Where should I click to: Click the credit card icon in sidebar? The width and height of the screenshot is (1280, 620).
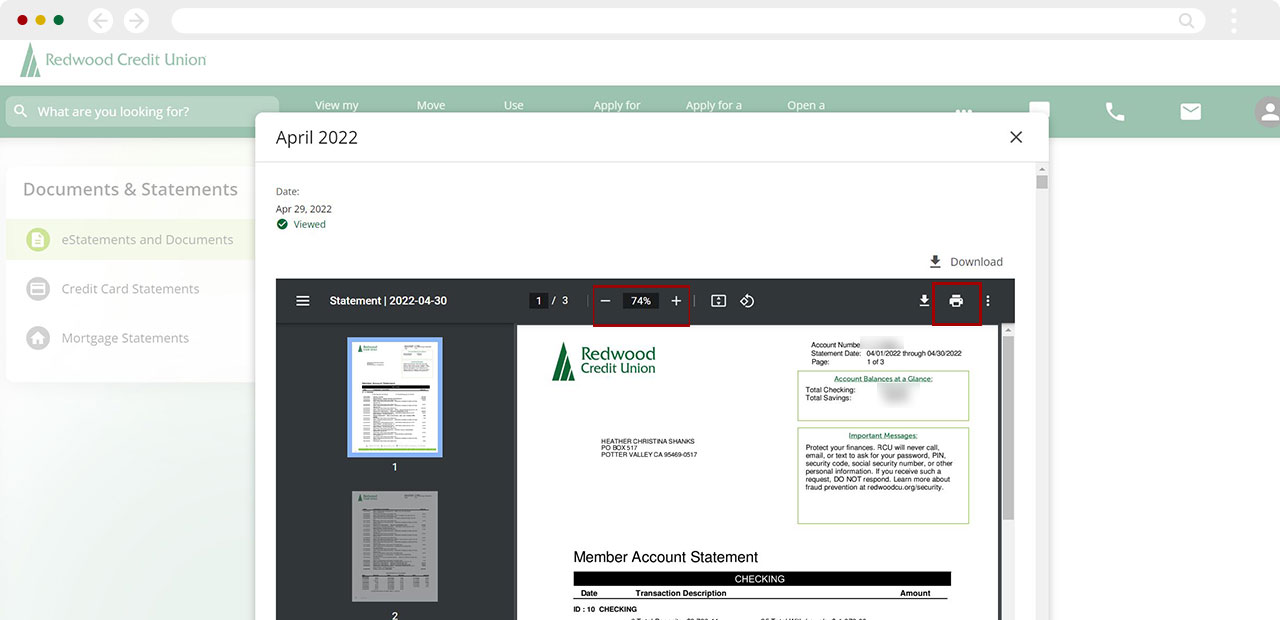[38, 289]
